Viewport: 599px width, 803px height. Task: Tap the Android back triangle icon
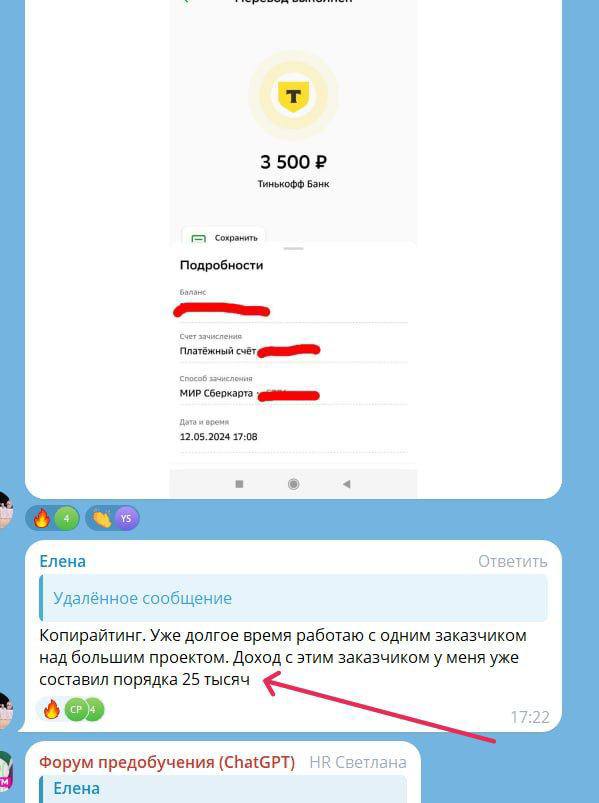[347, 484]
